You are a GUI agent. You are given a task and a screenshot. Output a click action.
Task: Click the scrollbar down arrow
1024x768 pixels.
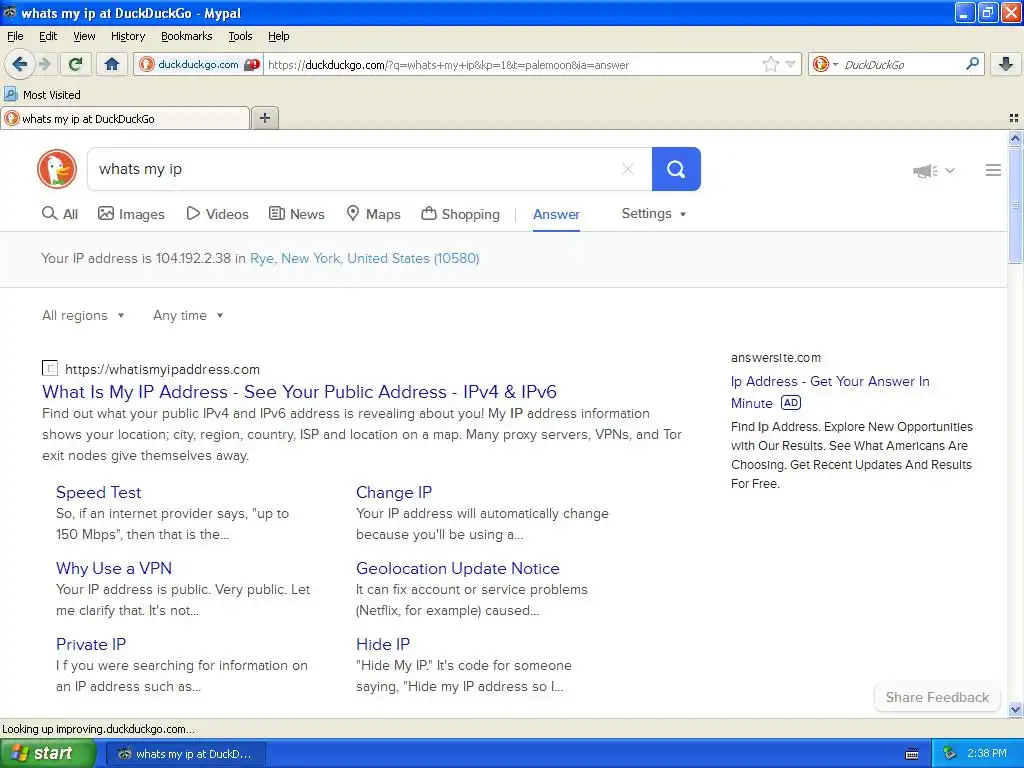click(x=1015, y=709)
